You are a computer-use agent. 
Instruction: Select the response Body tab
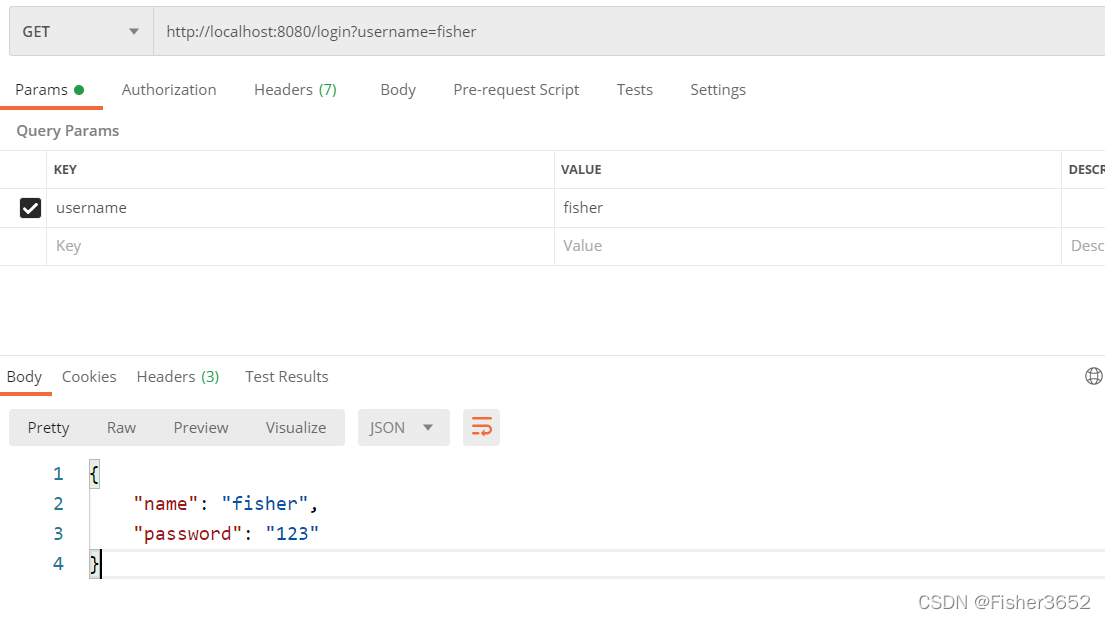pos(25,377)
